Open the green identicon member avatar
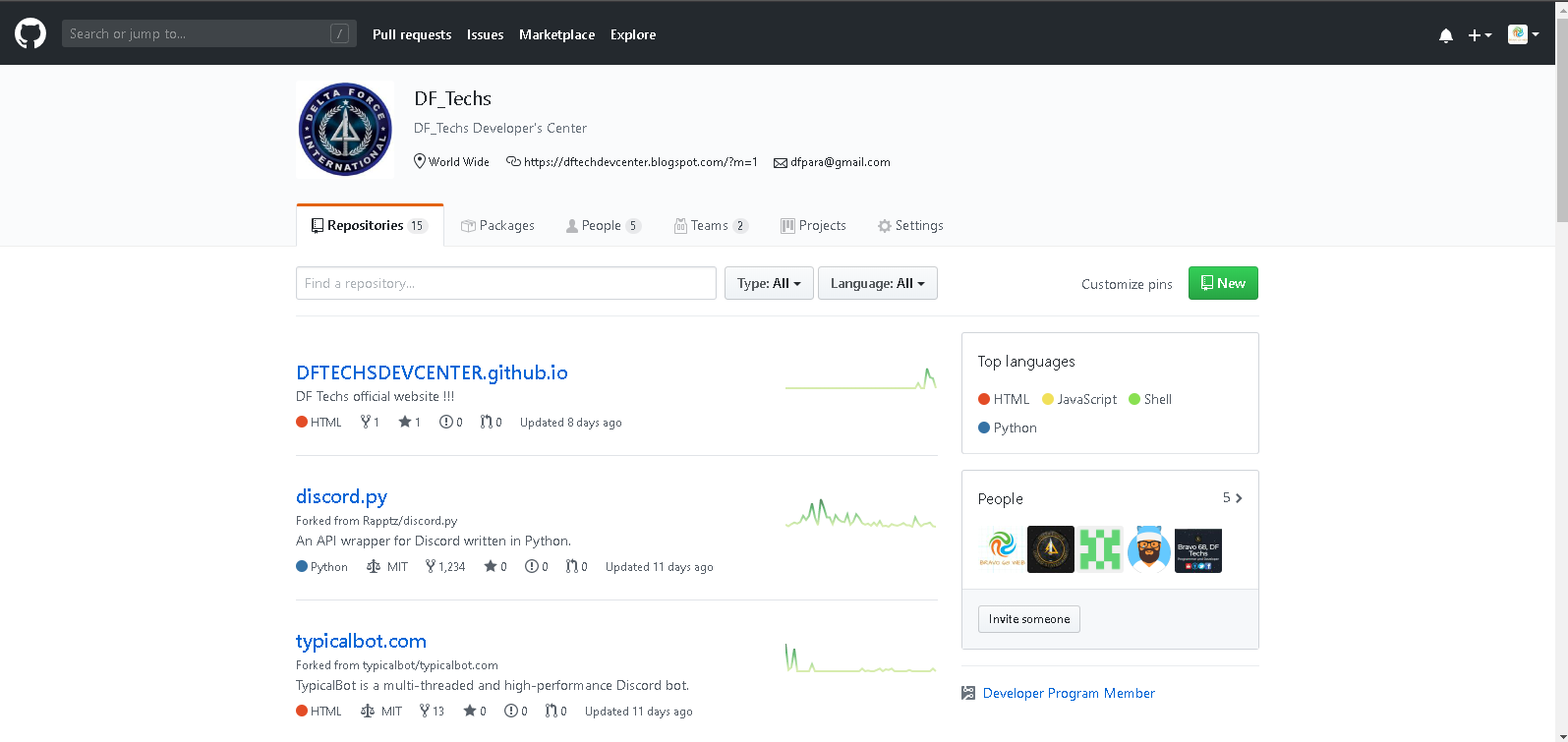 (1100, 549)
